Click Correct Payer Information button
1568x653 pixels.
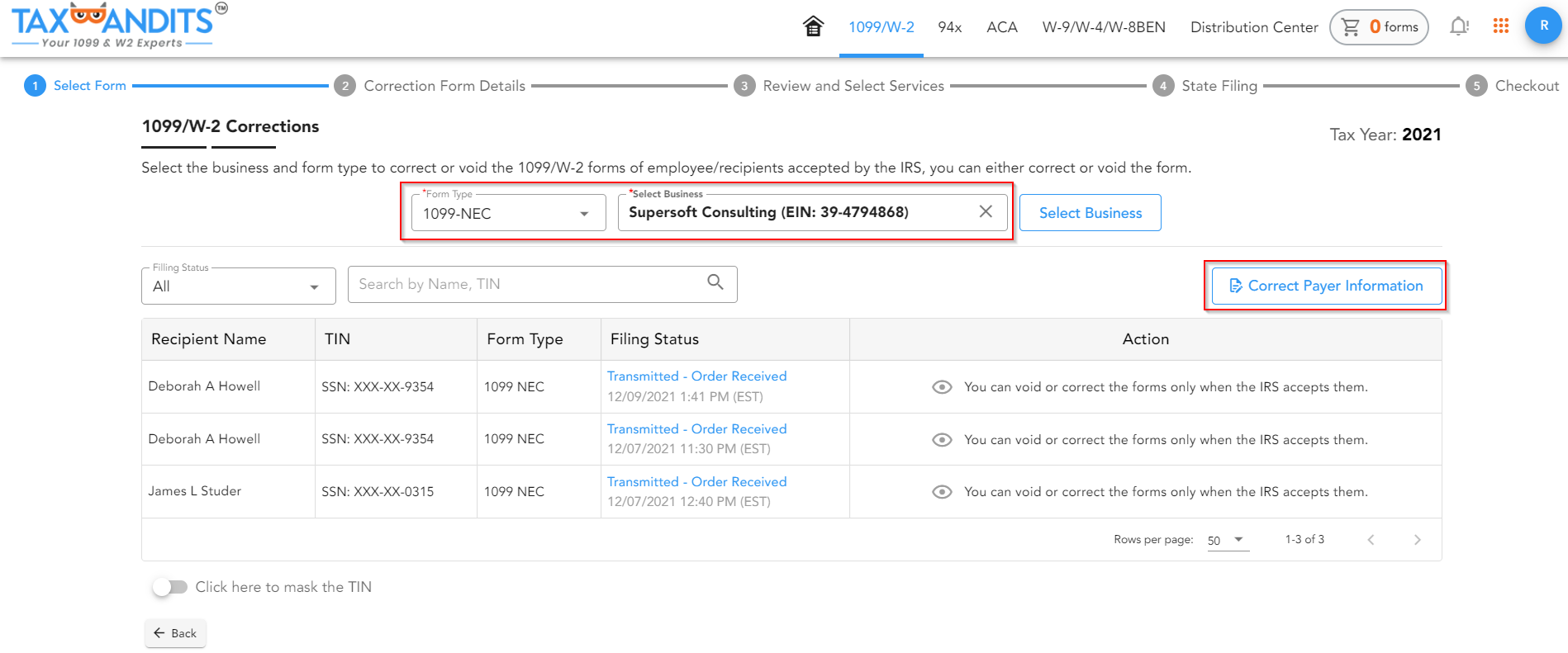pos(1327,286)
